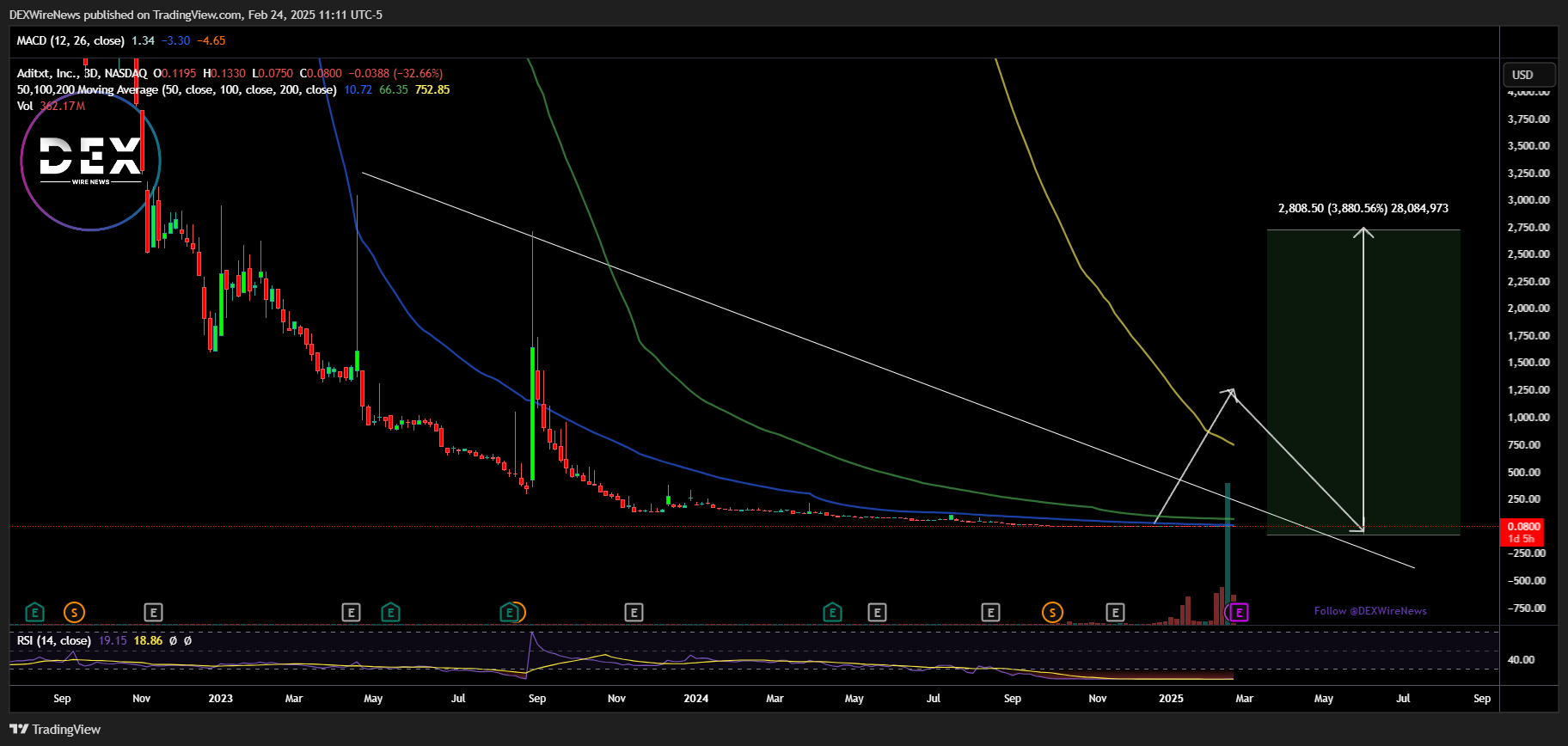1568x746 pixels.
Task: Click the Aditxt, Inc. symbol title
Action: tap(82, 74)
